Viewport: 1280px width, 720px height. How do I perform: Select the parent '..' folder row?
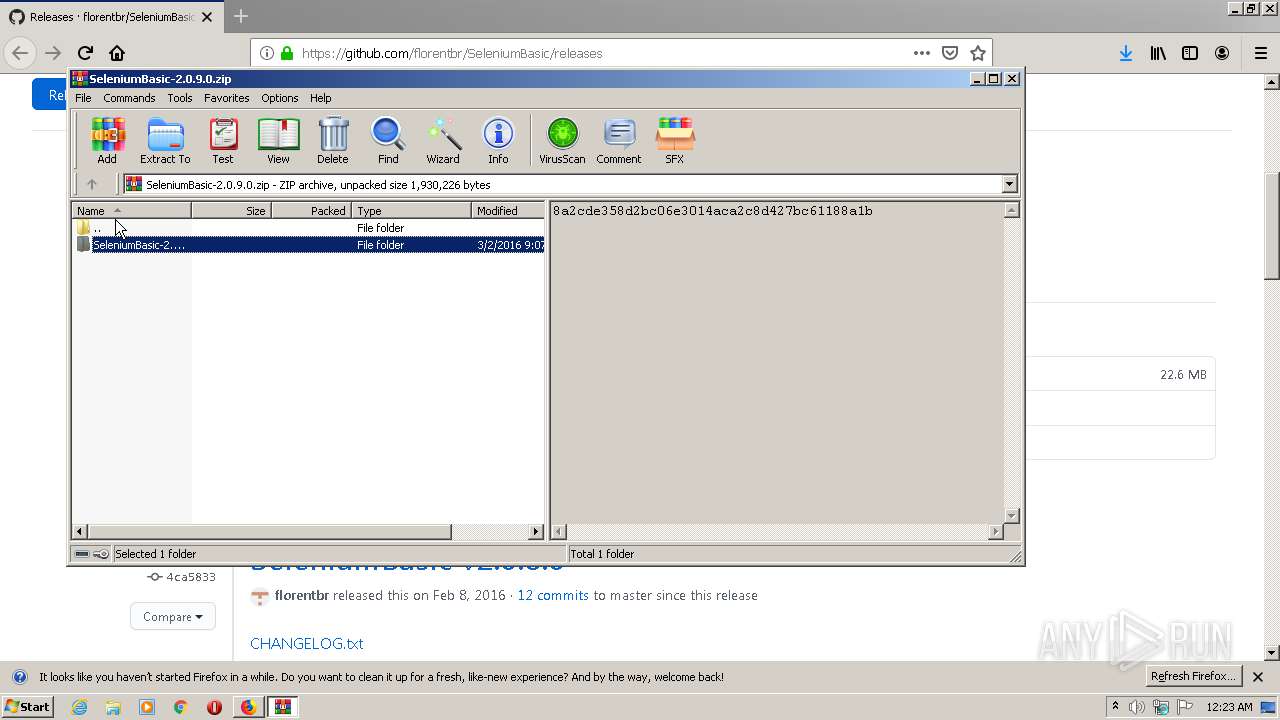tap(308, 228)
